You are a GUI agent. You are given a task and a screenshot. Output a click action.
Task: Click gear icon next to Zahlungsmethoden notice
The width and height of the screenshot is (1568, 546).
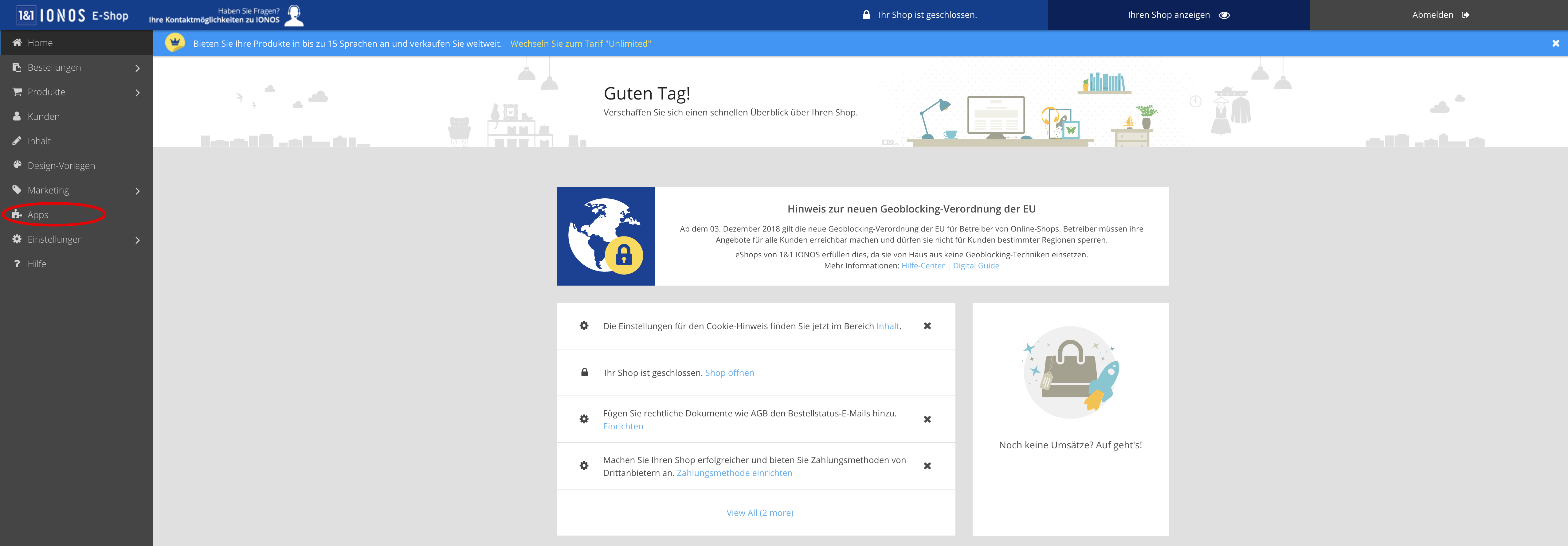pos(584,466)
